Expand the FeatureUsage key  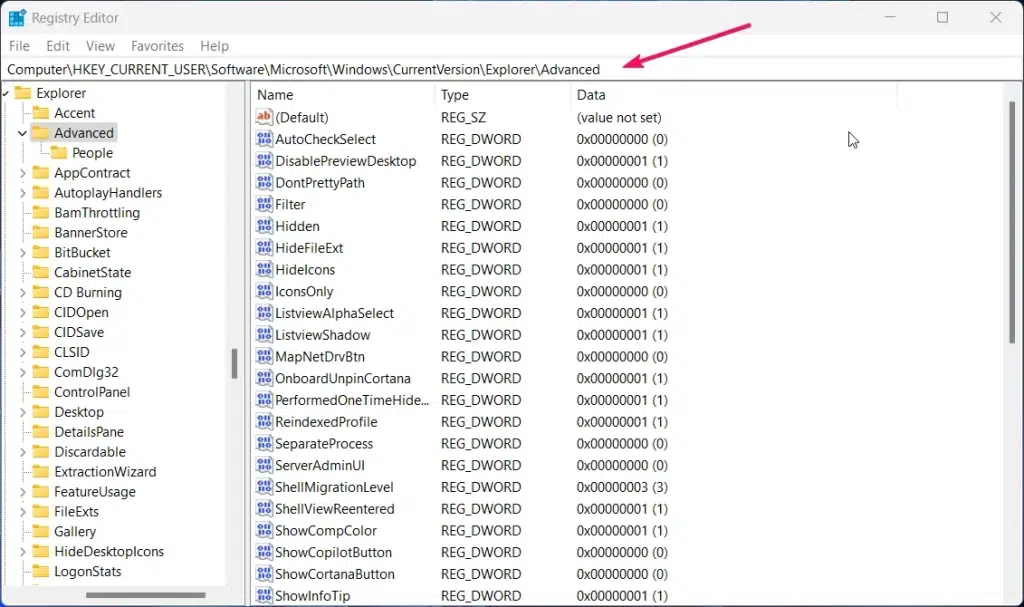tap(22, 491)
